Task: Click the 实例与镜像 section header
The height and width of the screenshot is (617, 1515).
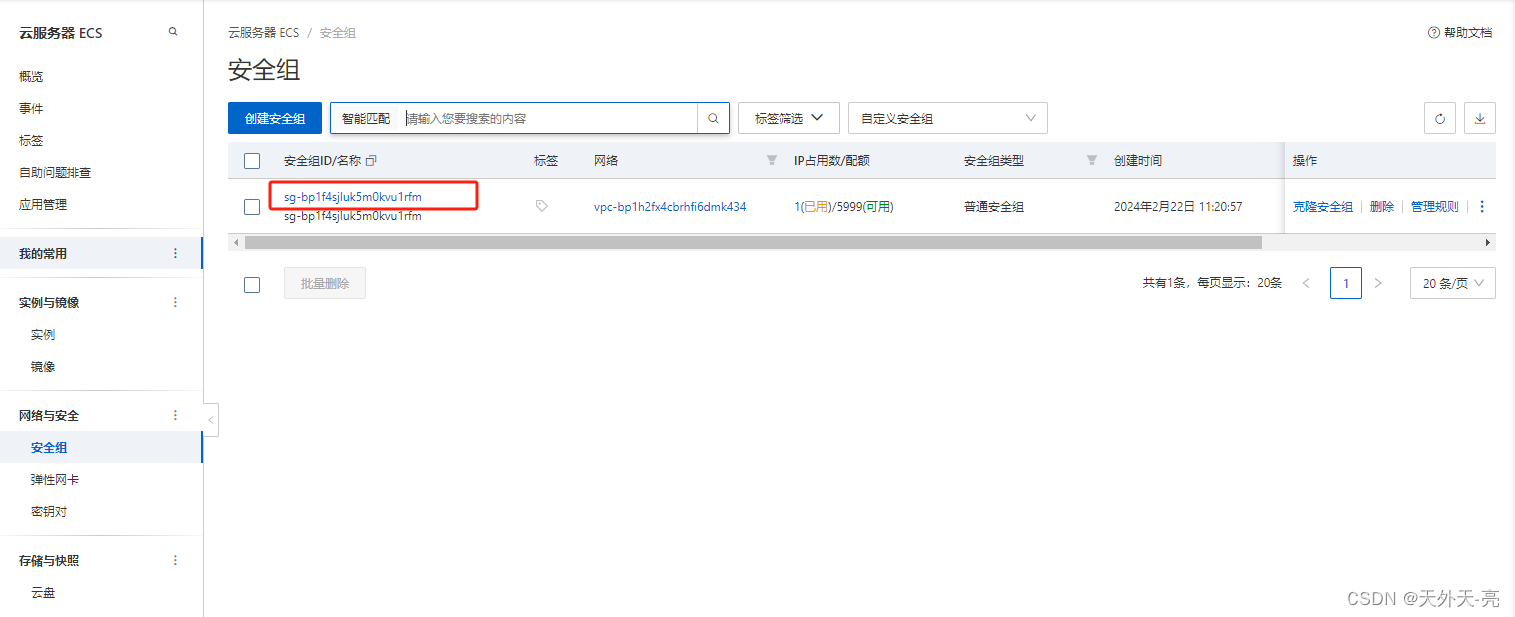Action: coord(49,303)
